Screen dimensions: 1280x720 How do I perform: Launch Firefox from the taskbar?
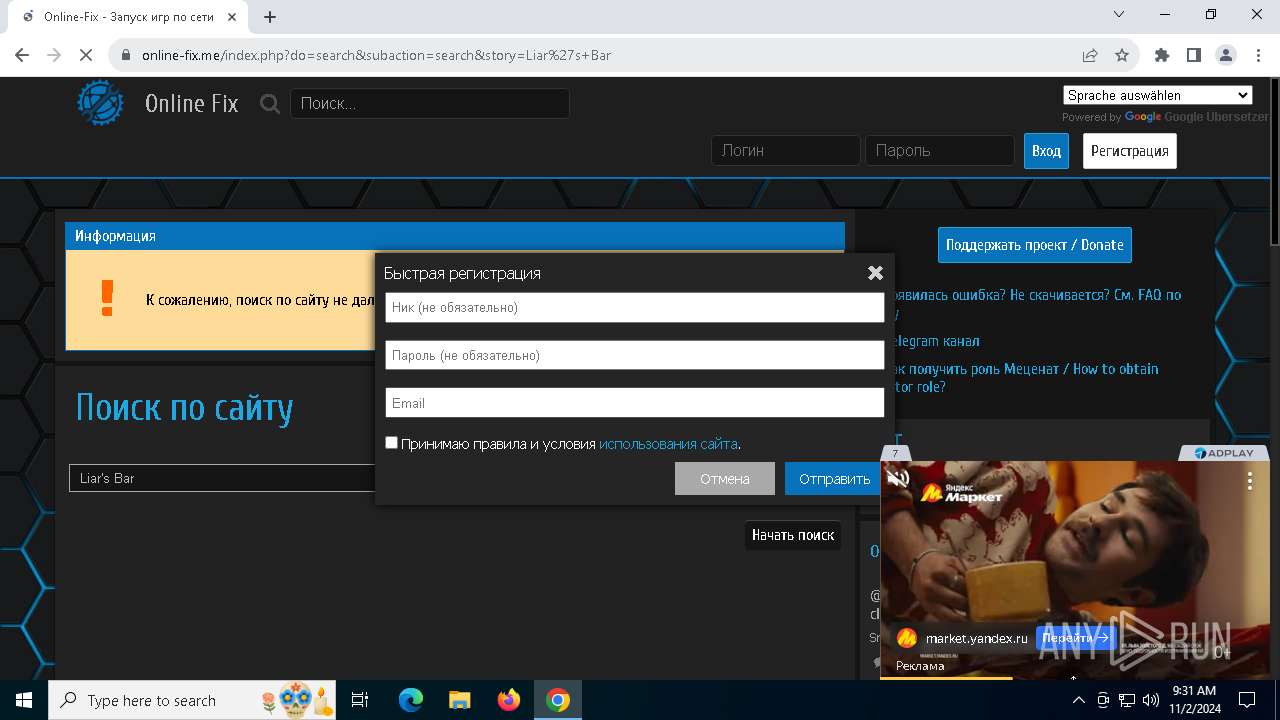coord(509,700)
